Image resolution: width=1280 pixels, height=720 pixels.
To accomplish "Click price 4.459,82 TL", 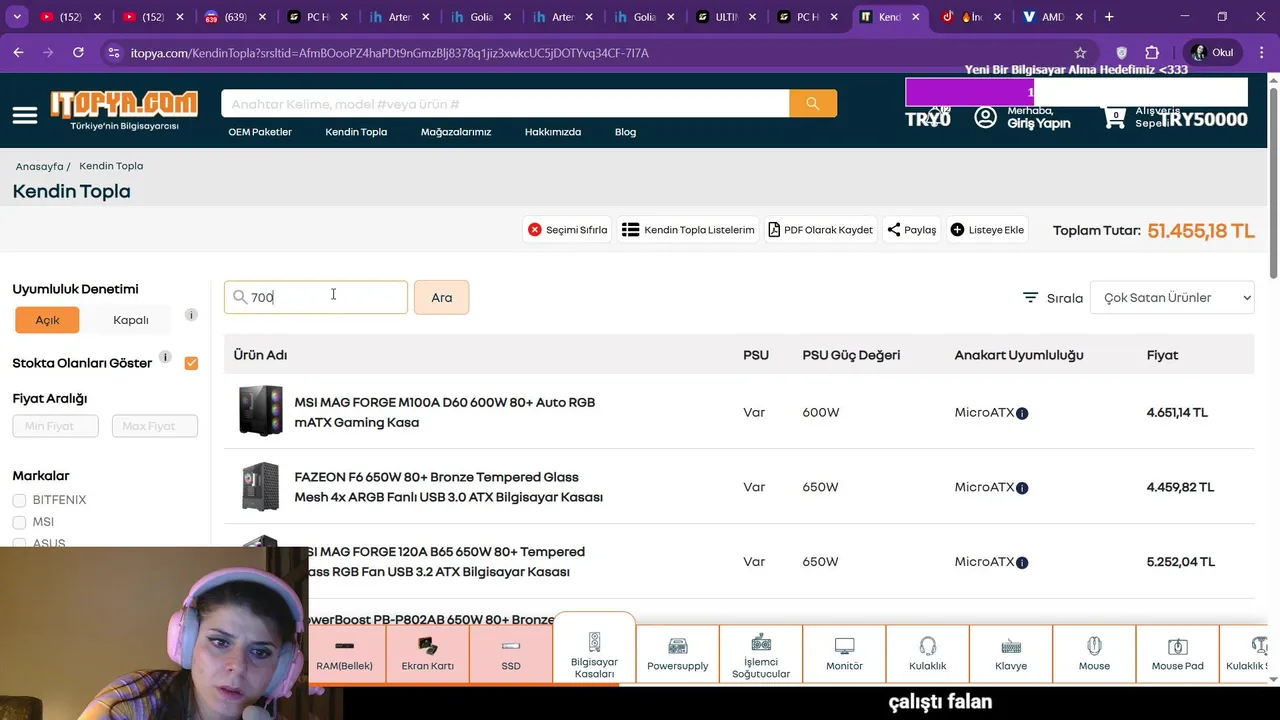I will coord(1180,487).
